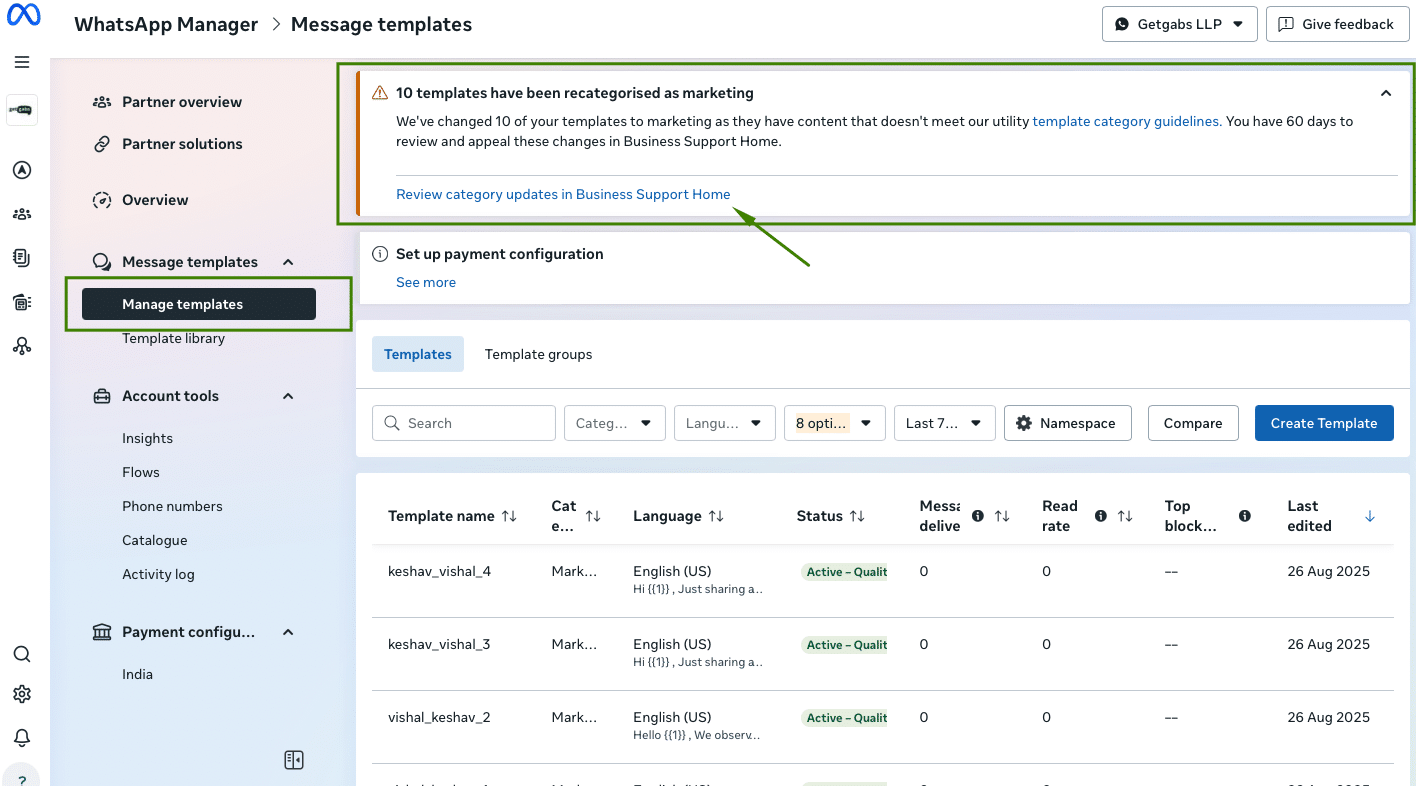Open Flows under Account tools
The height and width of the screenshot is (786, 1416).
coord(141,472)
